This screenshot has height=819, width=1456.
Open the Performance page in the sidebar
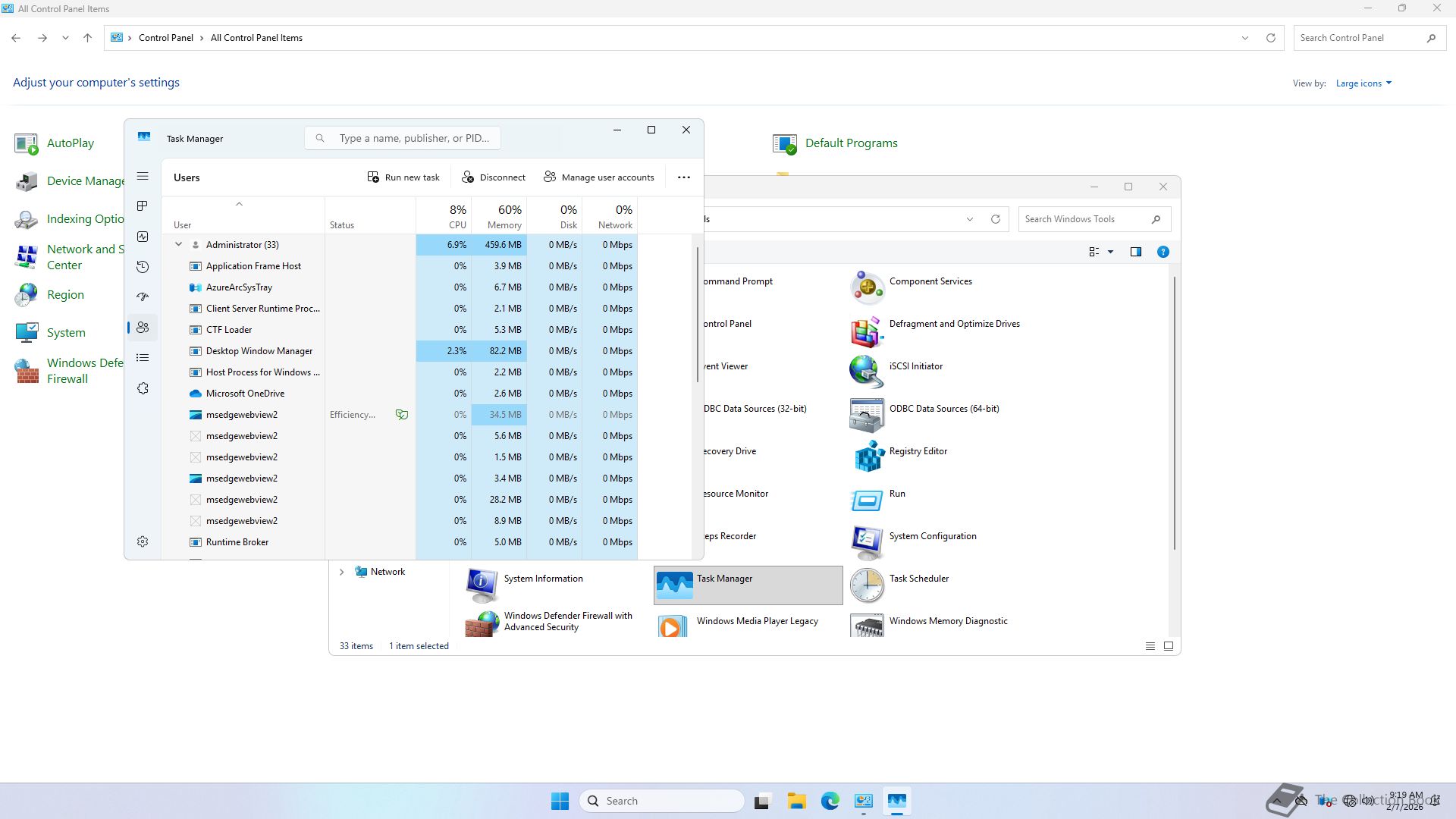pos(143,237)
